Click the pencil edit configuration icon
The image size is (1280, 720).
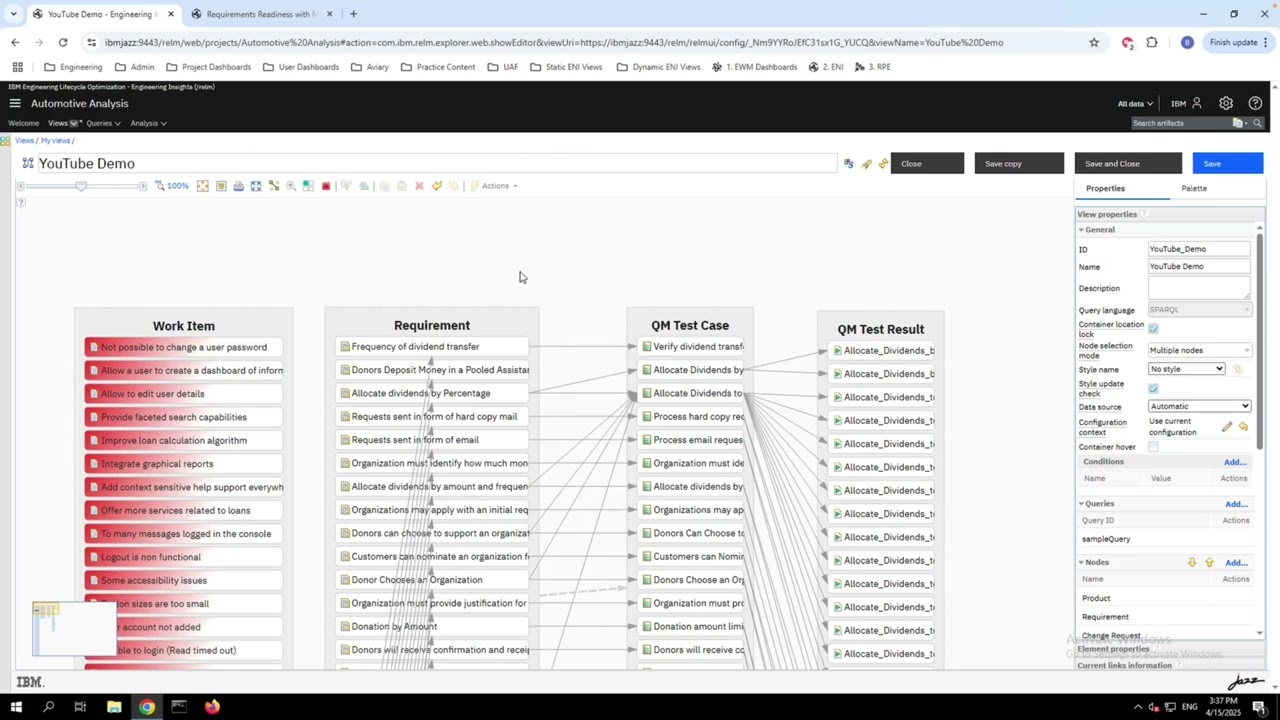pos(1227,427)
